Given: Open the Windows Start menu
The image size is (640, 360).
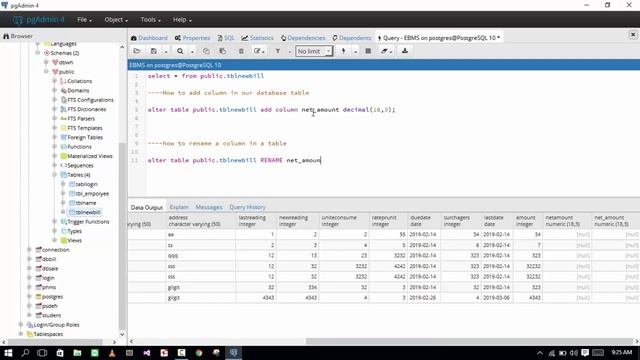Looking at the screenshot, I should tap(8, 353).
